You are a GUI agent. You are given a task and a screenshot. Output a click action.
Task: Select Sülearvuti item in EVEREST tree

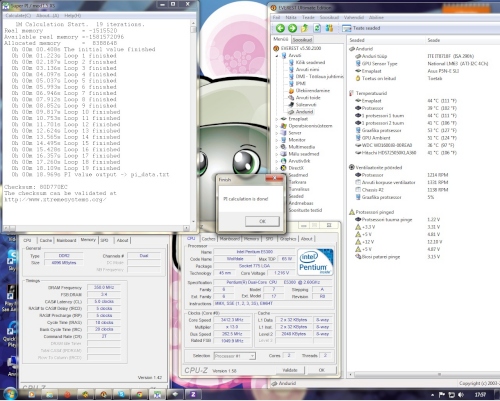click(301, 104)
